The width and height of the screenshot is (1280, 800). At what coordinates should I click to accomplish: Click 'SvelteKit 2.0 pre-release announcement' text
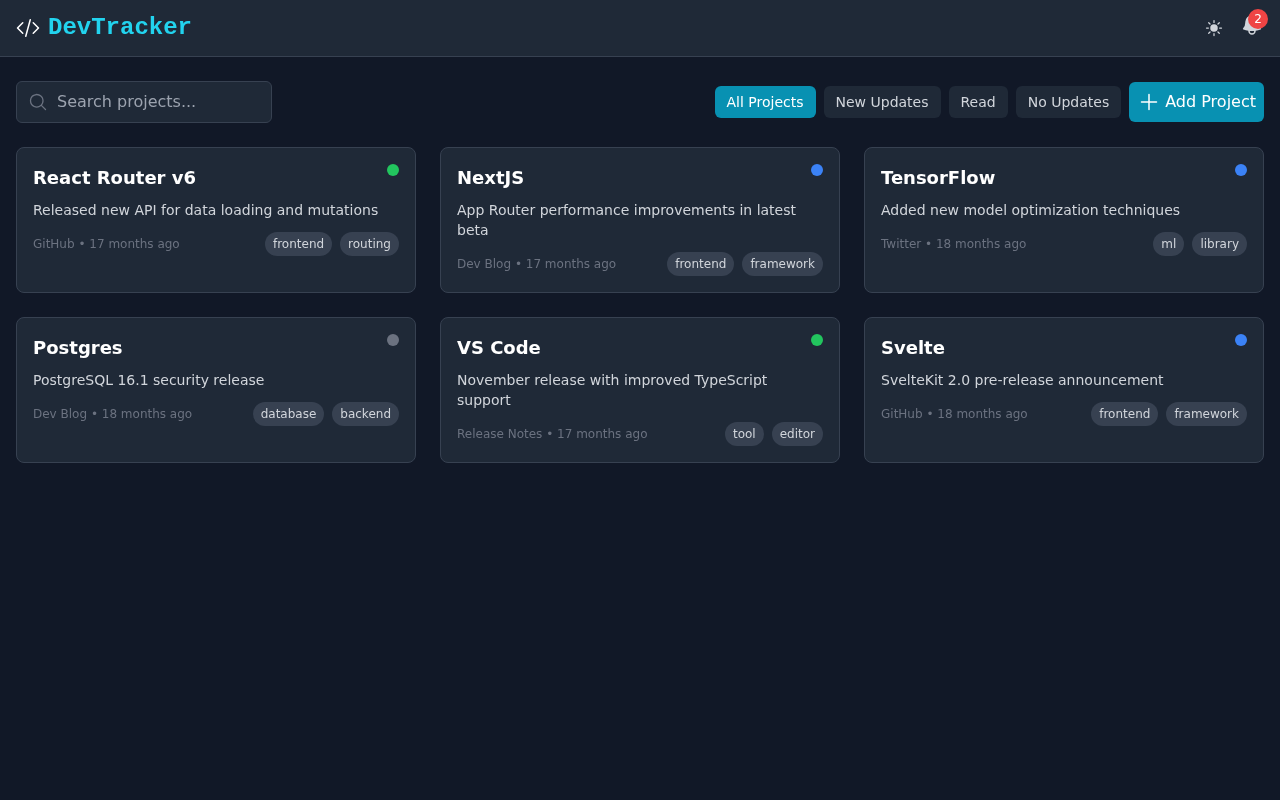[x=1022, y=380]
